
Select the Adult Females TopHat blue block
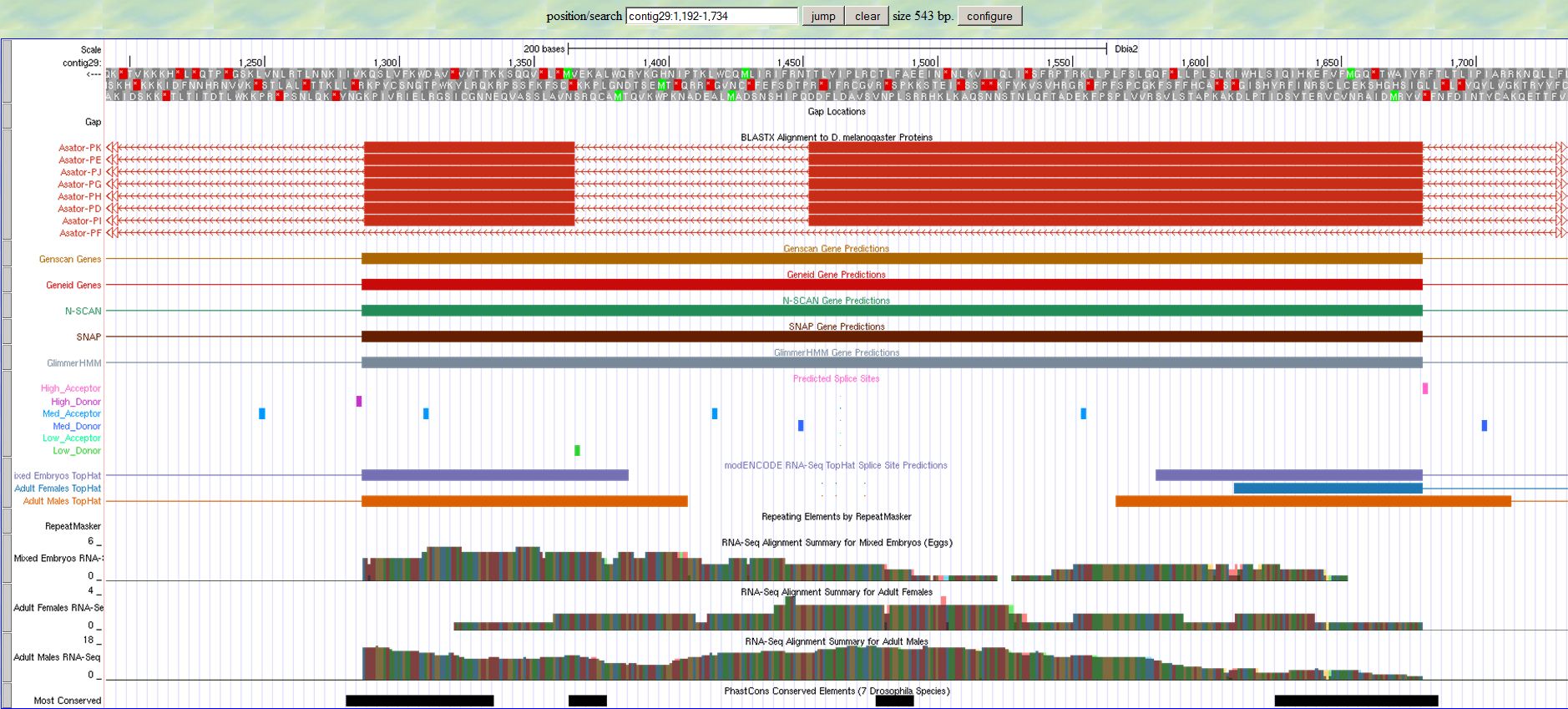[1328, 489]
